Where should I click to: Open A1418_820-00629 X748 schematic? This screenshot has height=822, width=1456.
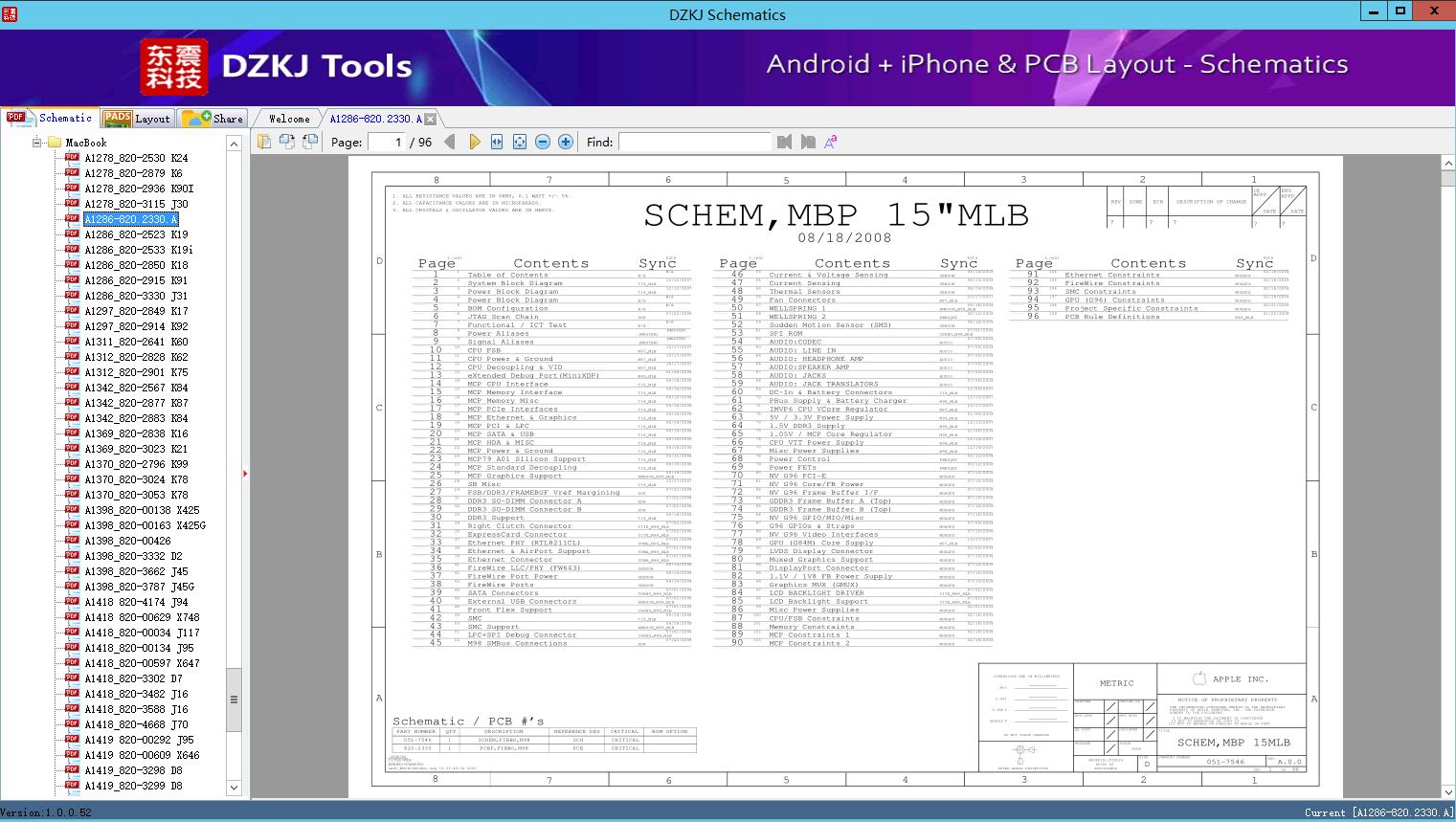[x=142, y=617]
